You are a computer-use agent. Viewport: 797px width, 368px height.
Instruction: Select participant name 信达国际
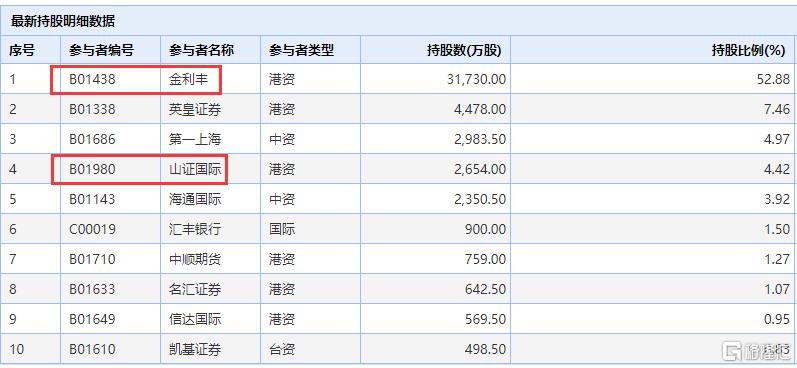click(195, 319)
